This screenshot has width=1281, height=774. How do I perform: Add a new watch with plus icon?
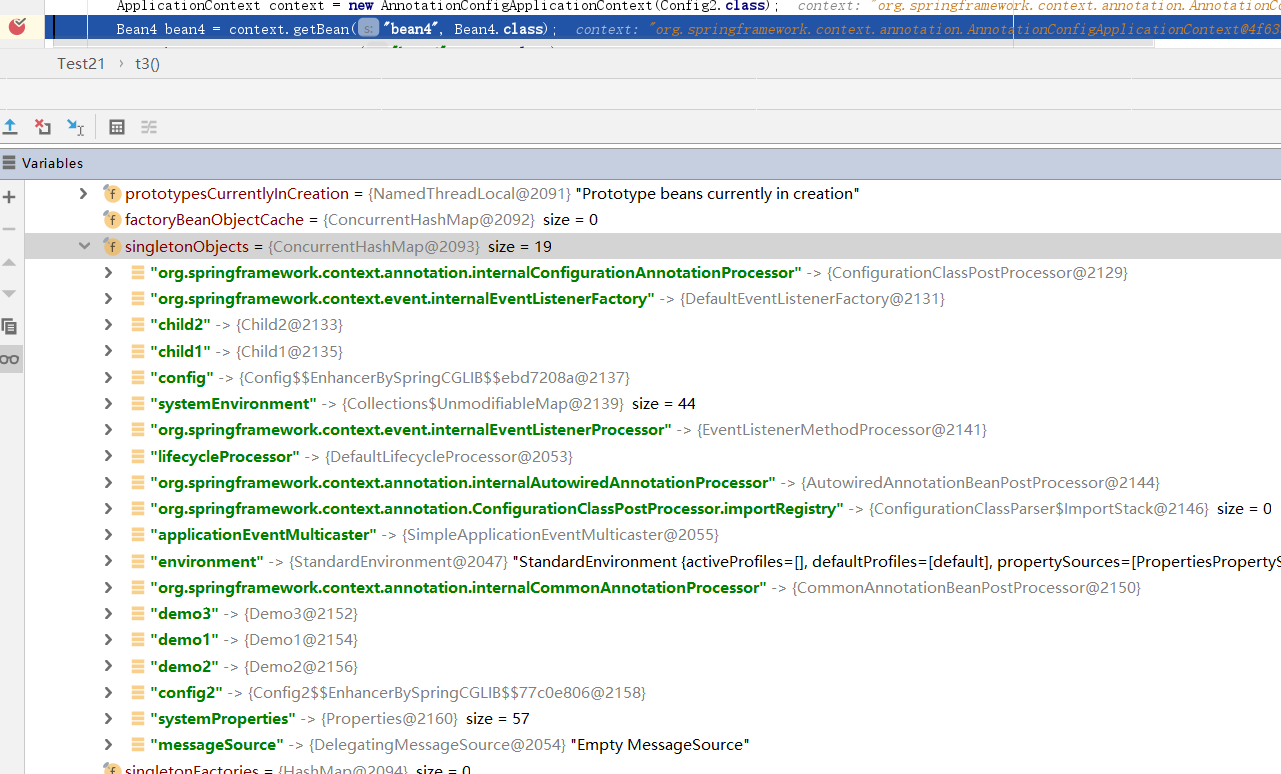(x=9, y=197)
